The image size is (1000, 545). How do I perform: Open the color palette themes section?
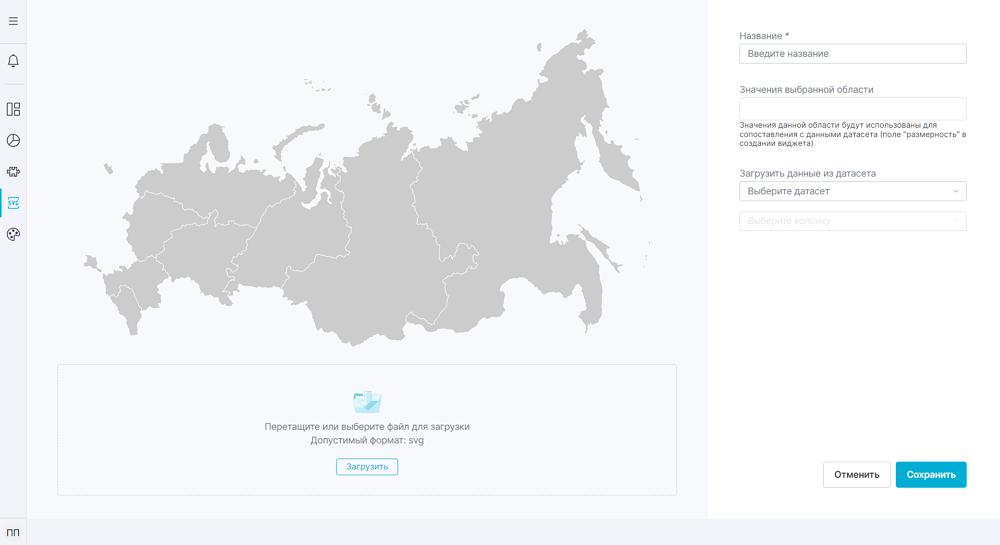click(x=13, y=234)
